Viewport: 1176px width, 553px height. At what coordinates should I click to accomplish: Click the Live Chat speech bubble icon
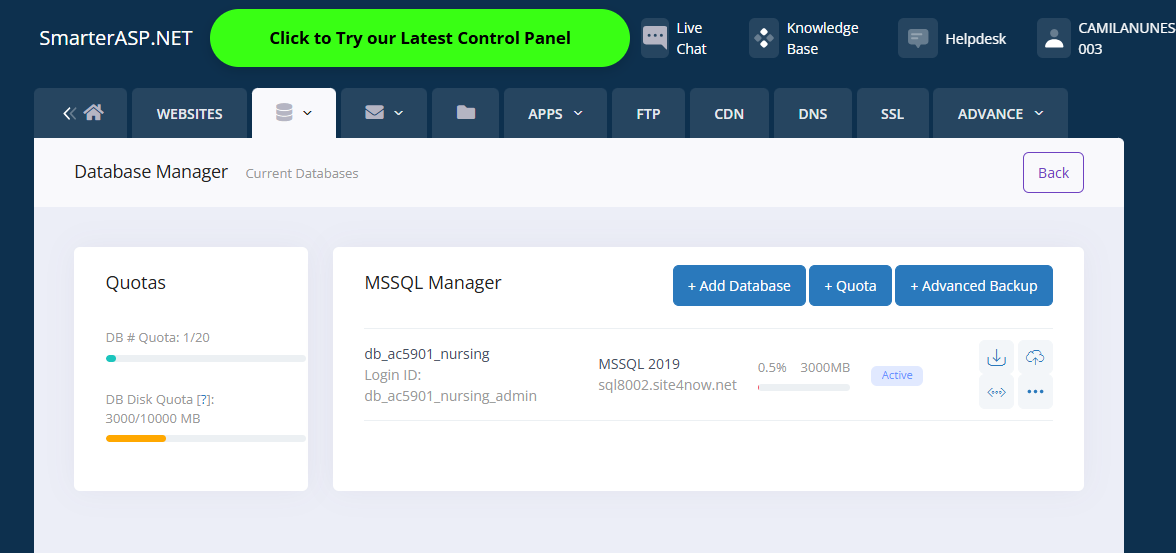tap(655, 38)
